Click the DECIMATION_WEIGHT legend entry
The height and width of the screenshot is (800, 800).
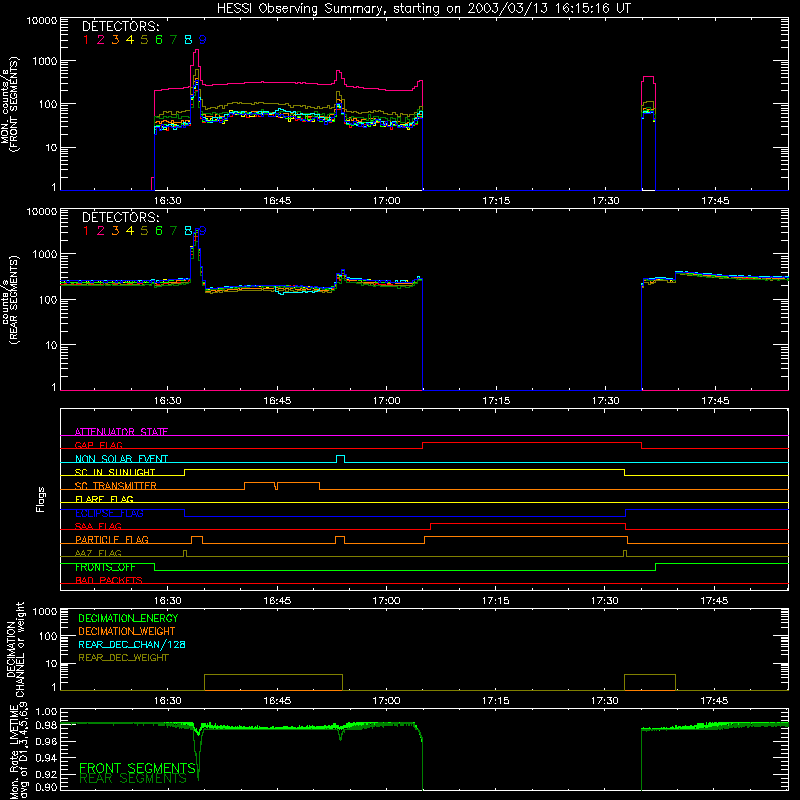pyautogui.click(x=127, y=631)
